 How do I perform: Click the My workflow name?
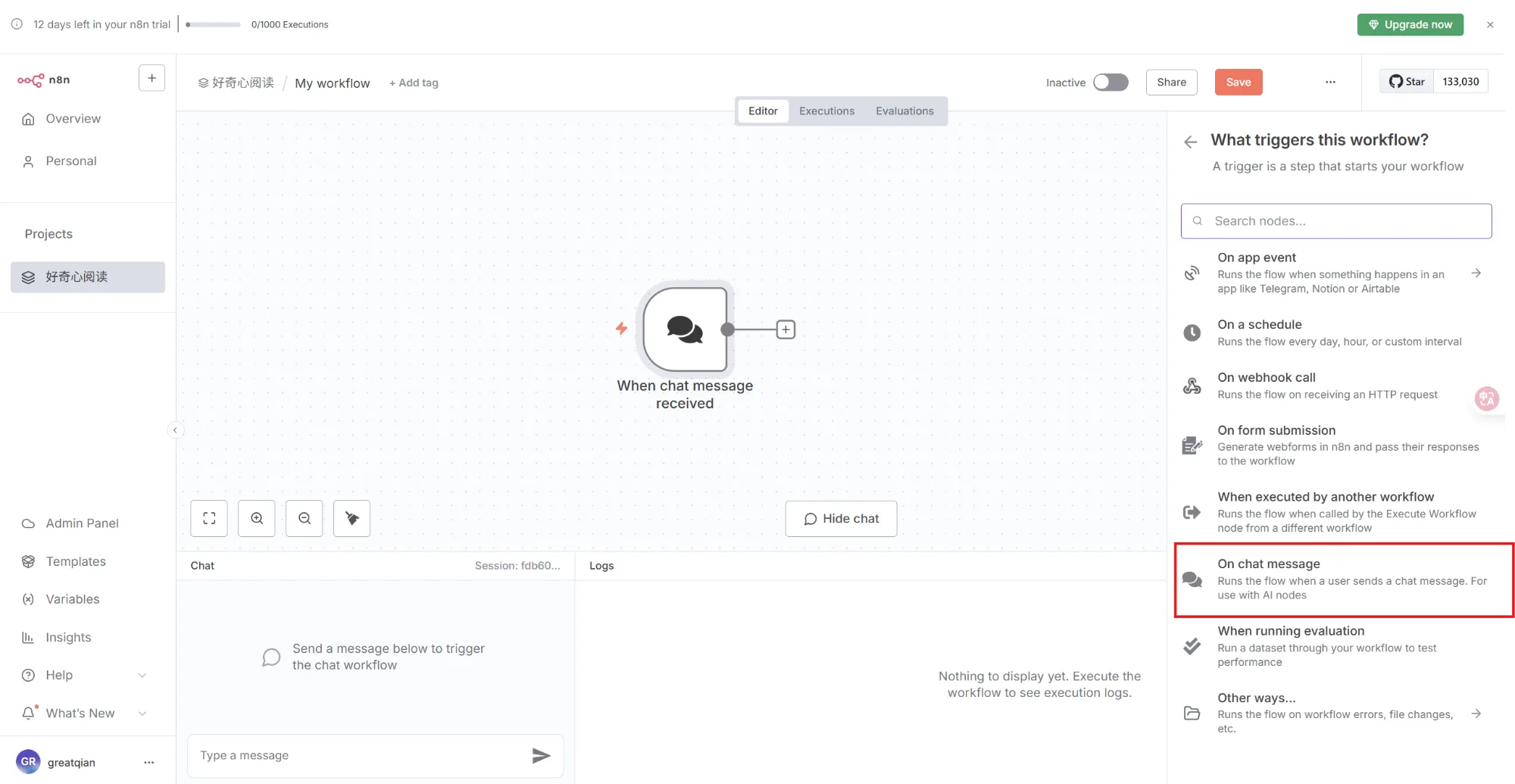coord(333,83)
